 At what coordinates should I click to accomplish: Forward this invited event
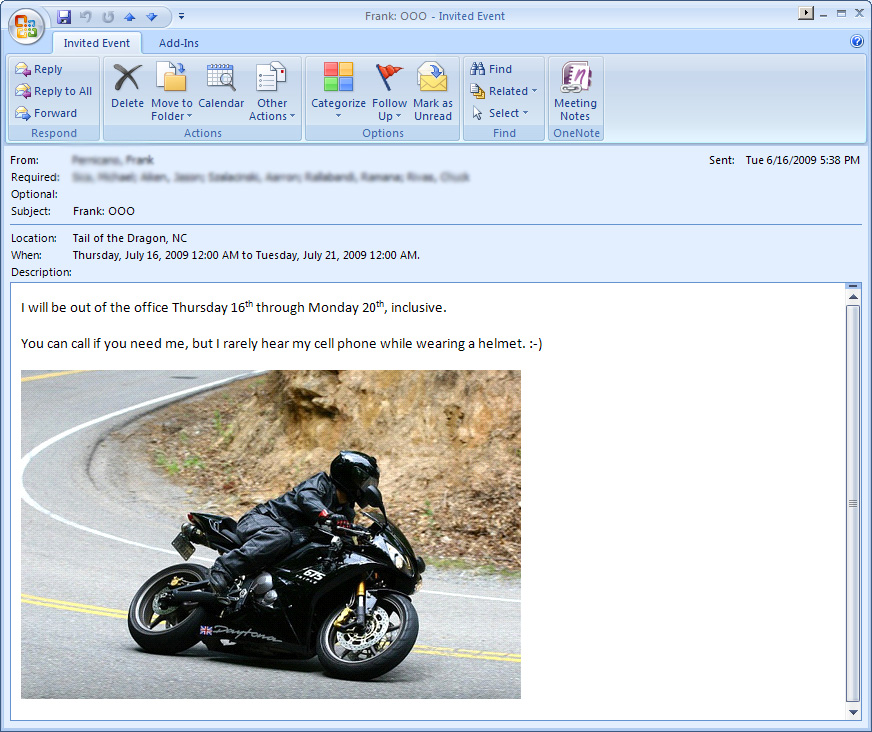[46, 113]
